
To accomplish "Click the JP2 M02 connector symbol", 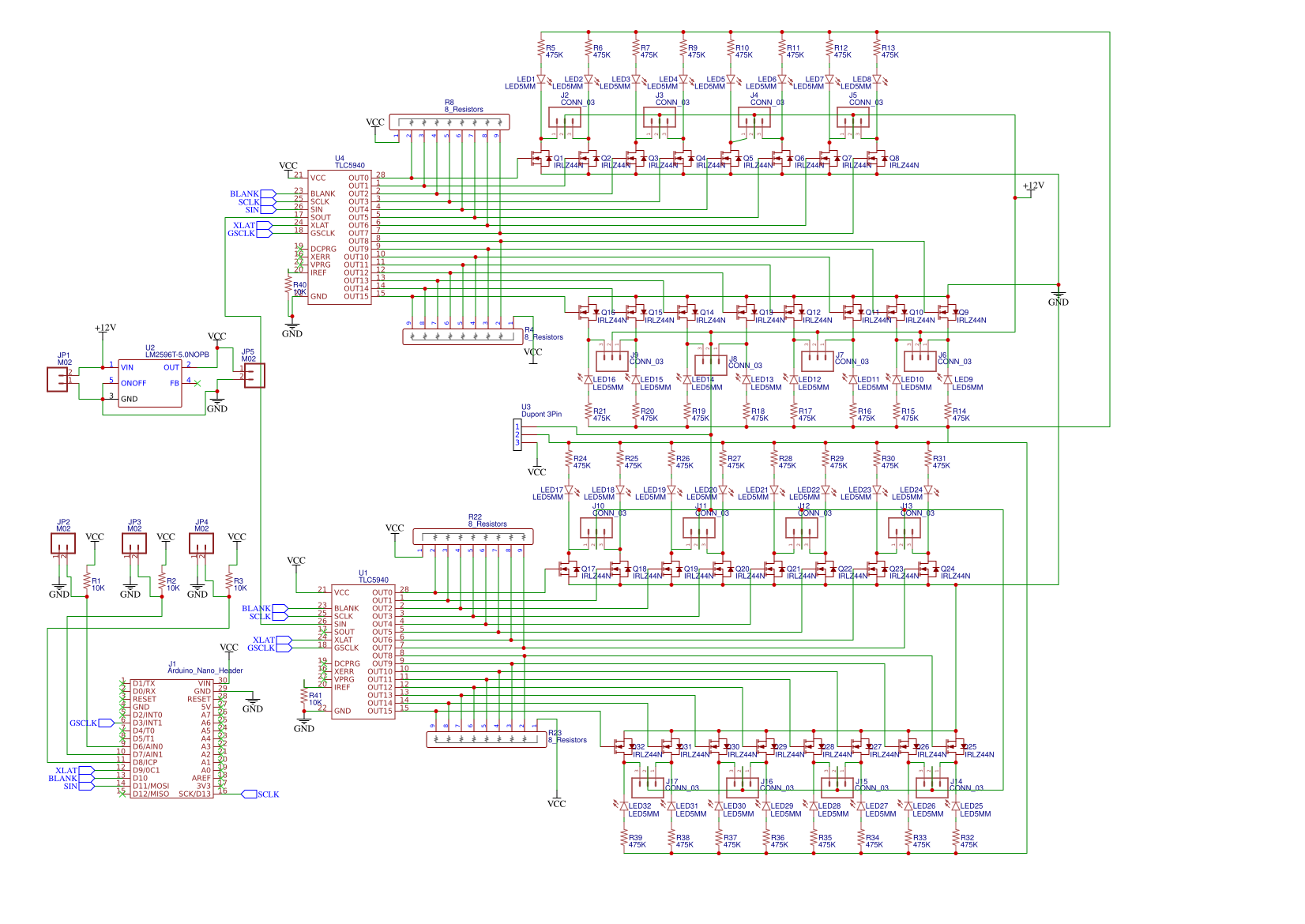I will 63,545.
